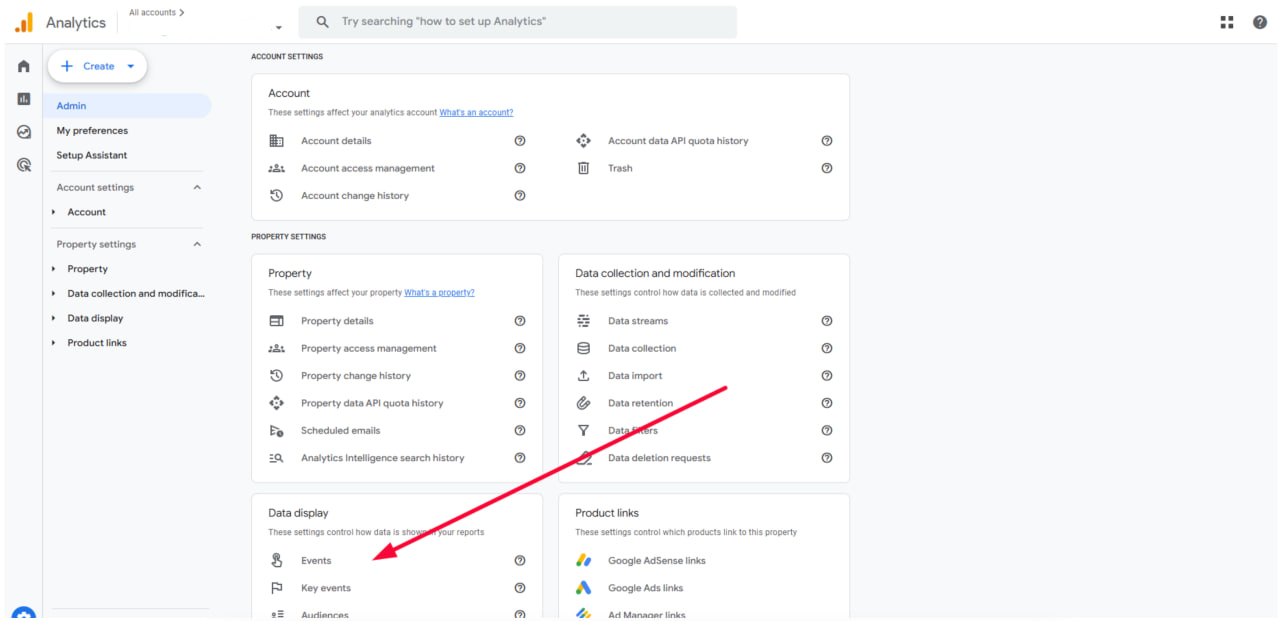Image resolution: width=1279 pixels, height=621 pixels.
Task: Click the All accounts breadcrumb
Action: [x=156, y=12]
